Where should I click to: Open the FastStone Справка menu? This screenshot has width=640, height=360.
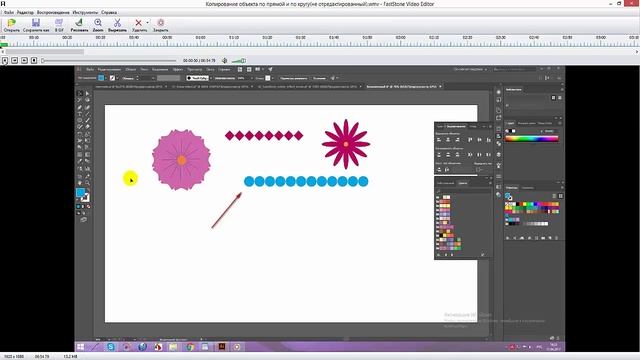[109, 12]
